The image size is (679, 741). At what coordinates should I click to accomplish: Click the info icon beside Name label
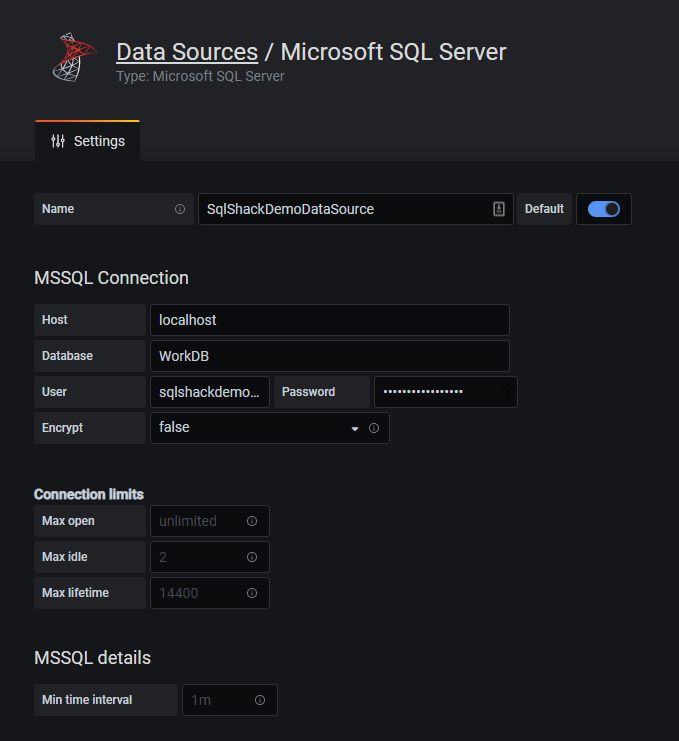180,209
